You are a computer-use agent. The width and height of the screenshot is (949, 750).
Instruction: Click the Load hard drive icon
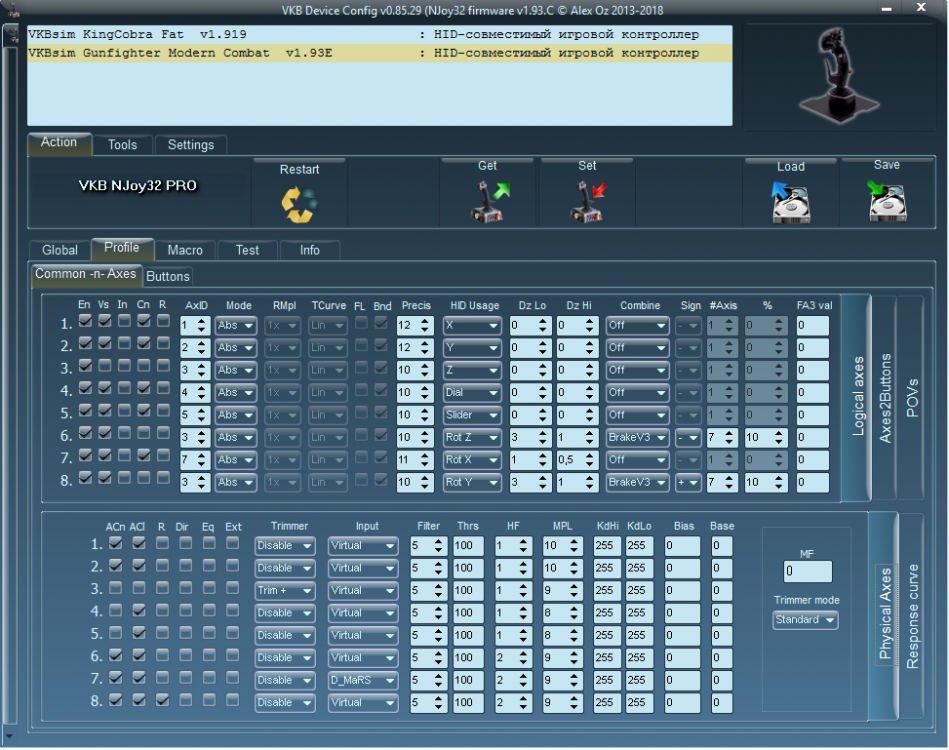click(790, 203)
